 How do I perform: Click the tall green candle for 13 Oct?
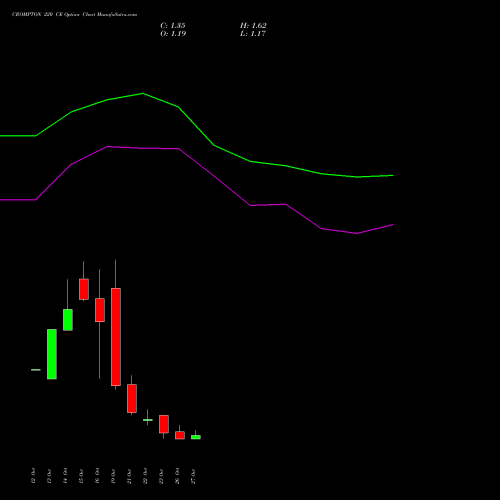(52, 354)
